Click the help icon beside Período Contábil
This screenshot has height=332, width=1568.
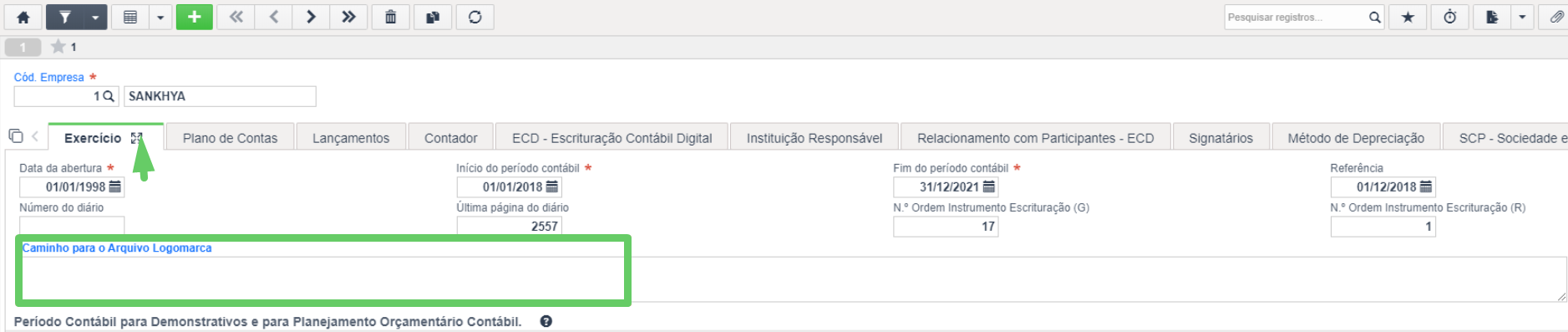click(546, 321)
